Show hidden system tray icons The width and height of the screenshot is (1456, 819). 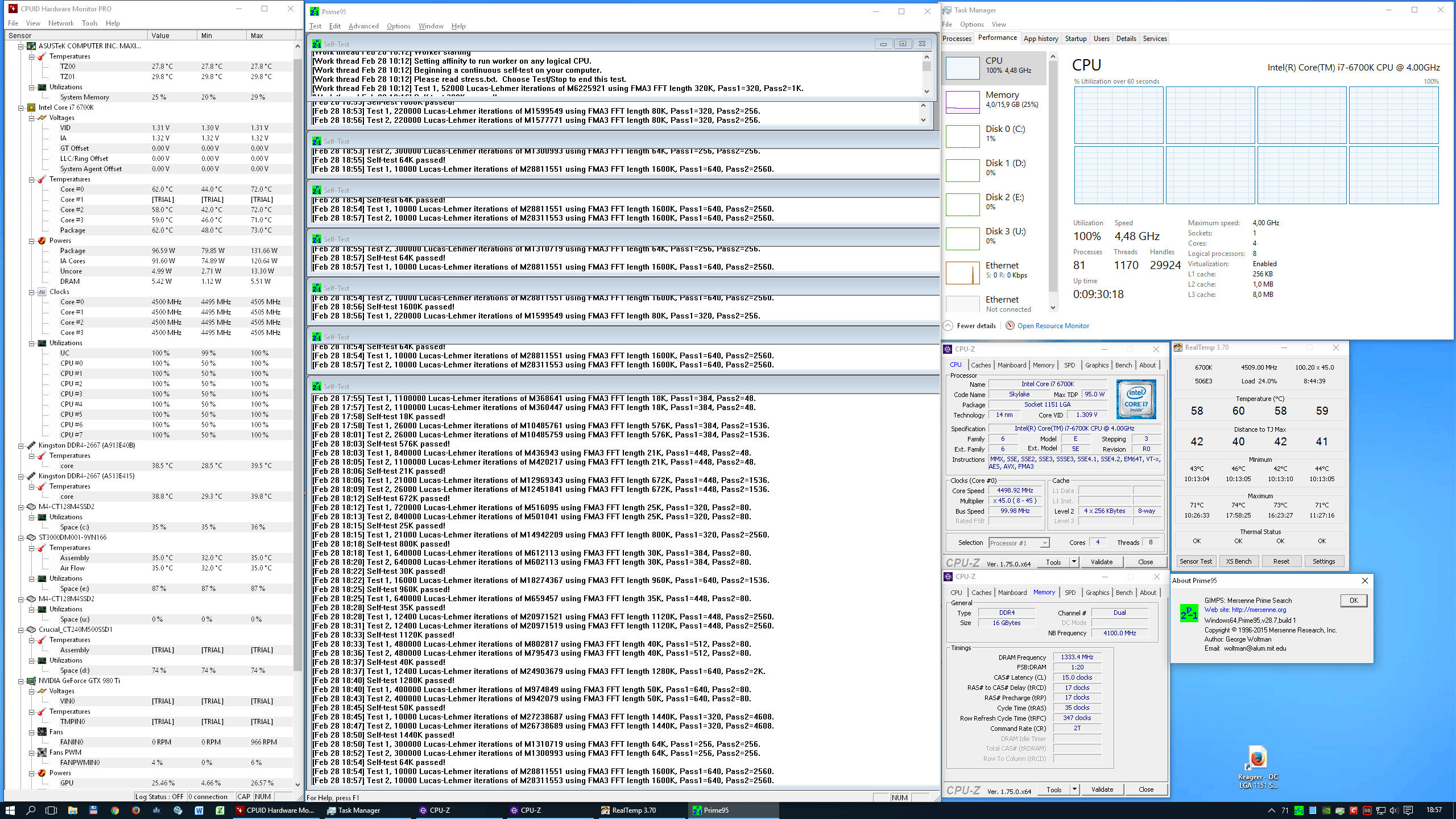click(x=1271, y=810)
